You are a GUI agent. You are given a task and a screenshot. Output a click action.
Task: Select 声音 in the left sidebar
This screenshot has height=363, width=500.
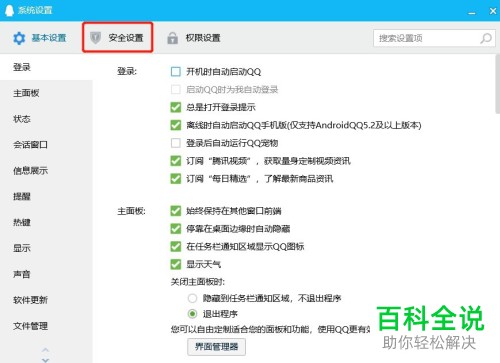click(x=46, y=274)
